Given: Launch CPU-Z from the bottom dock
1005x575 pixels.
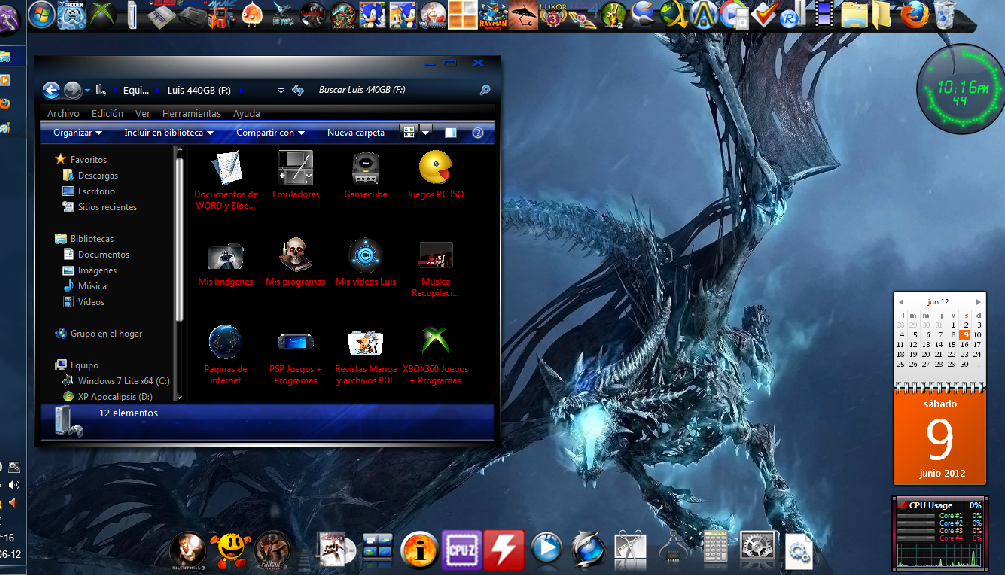Looking at the screenshot, I should (x=461, y=551).
